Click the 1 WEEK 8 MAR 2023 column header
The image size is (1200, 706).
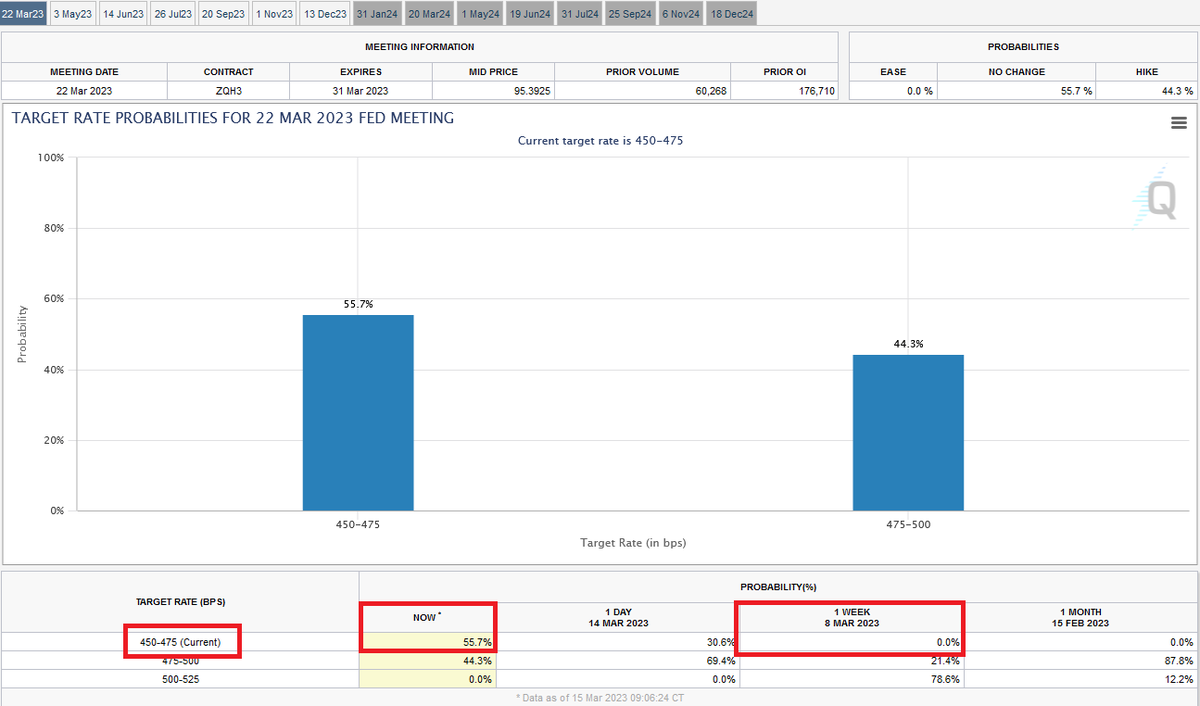[x=851, y=617]
